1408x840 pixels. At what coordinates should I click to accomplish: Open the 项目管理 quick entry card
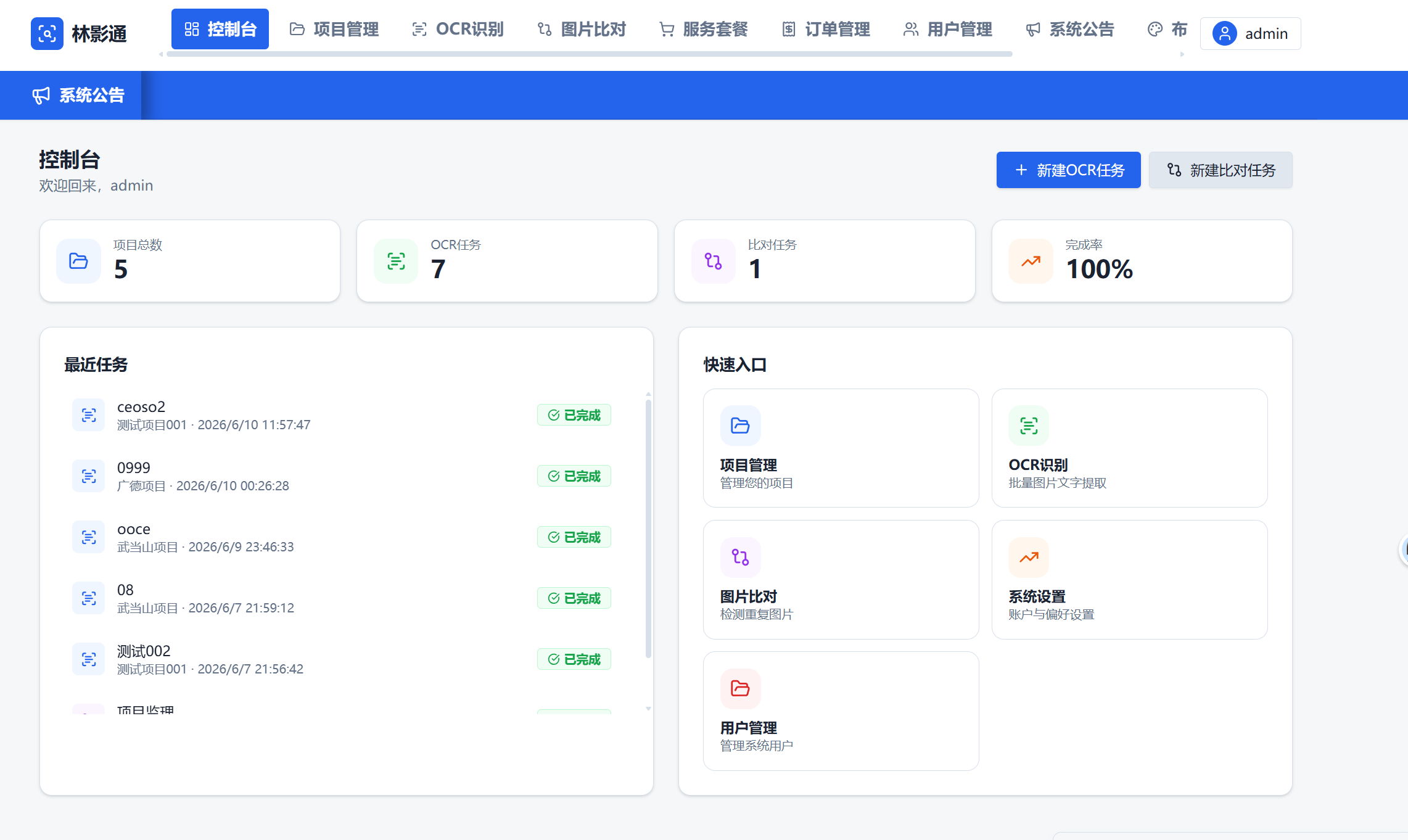[841, 448]
